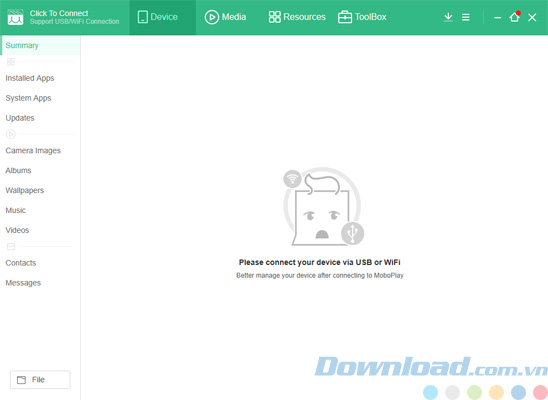Screen dimensions: 548x400
Task: Open Messages section
Action: 23,283
